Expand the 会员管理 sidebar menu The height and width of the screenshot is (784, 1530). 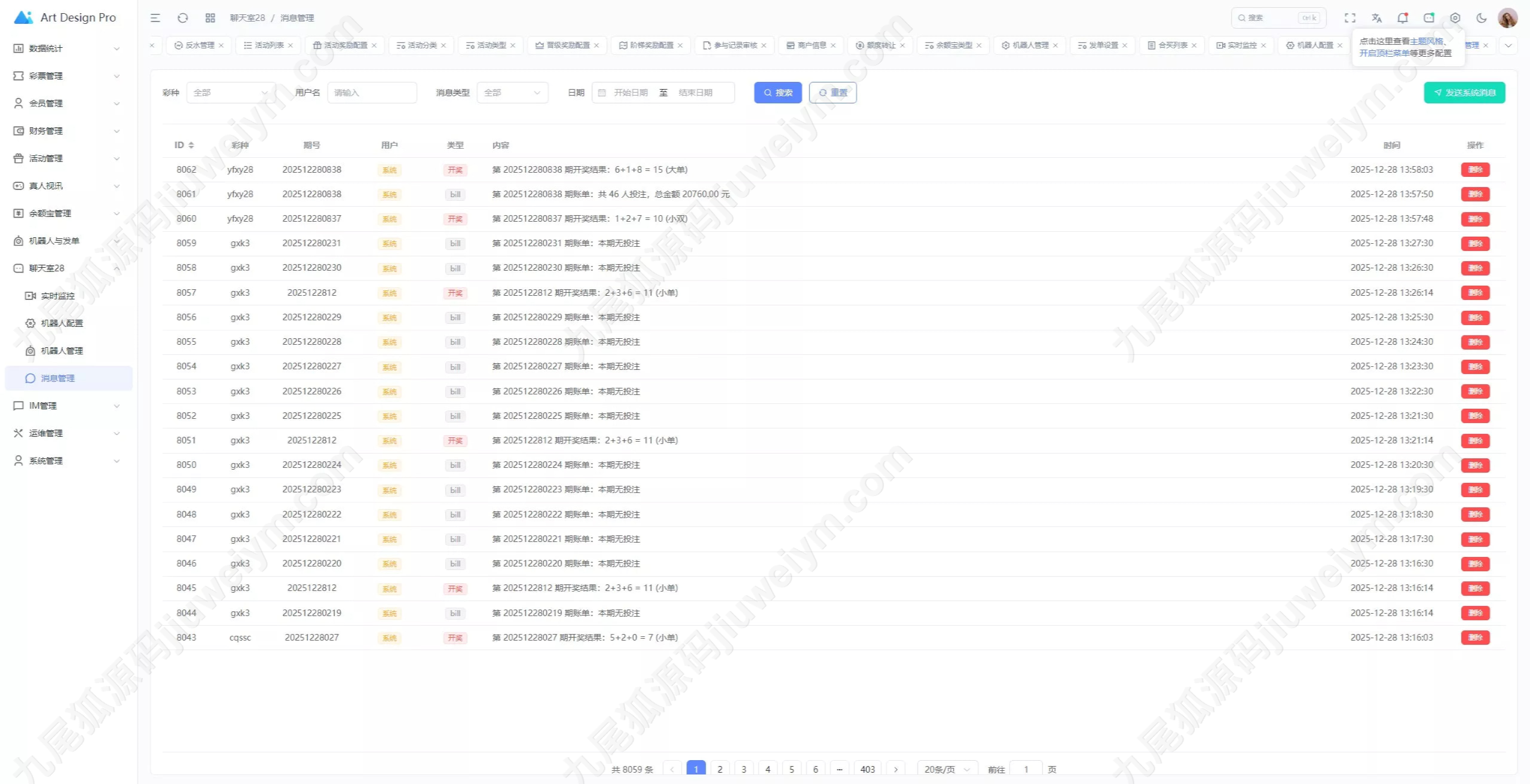[67, 103]
